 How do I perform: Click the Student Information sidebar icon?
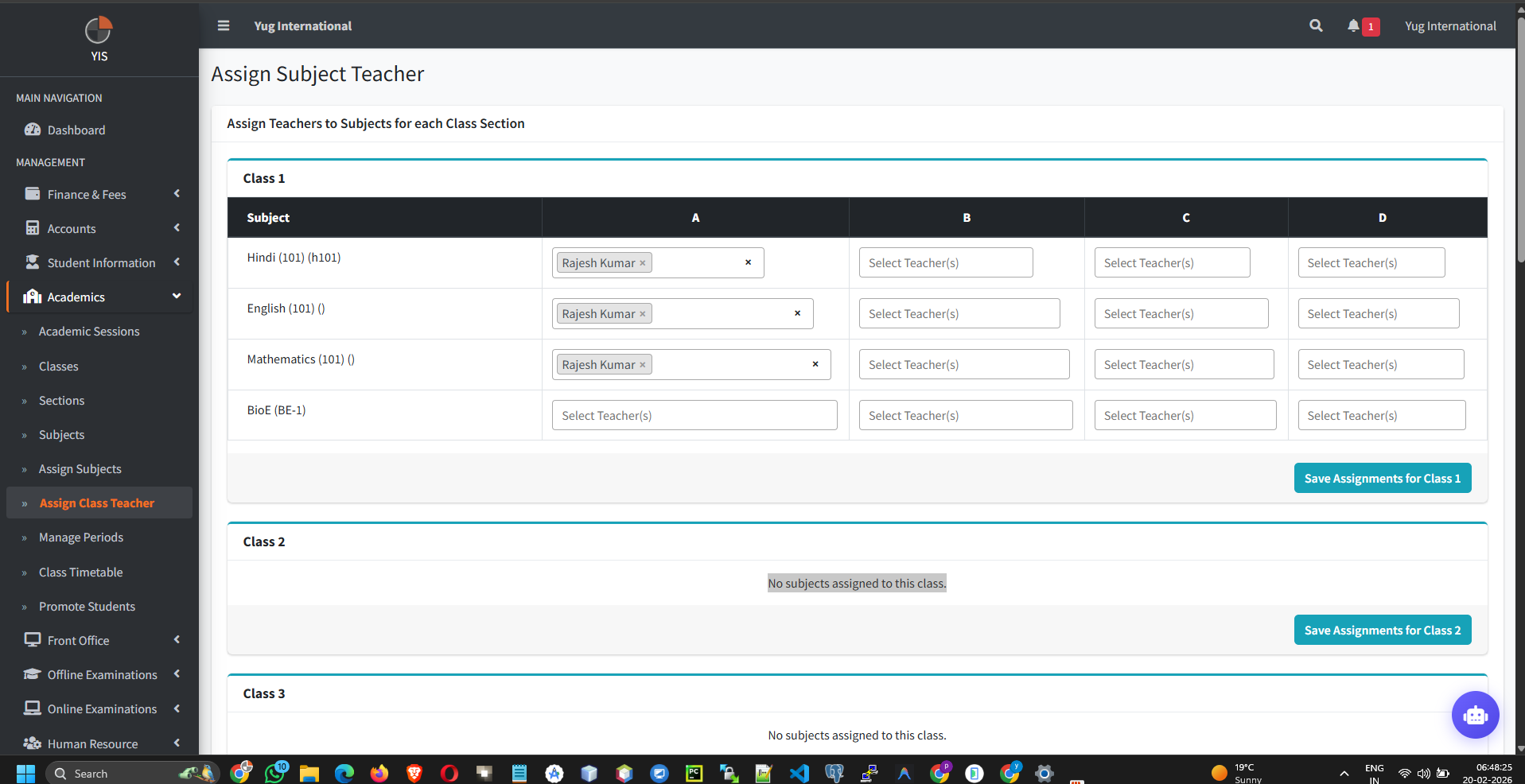(x=33, y=262)
